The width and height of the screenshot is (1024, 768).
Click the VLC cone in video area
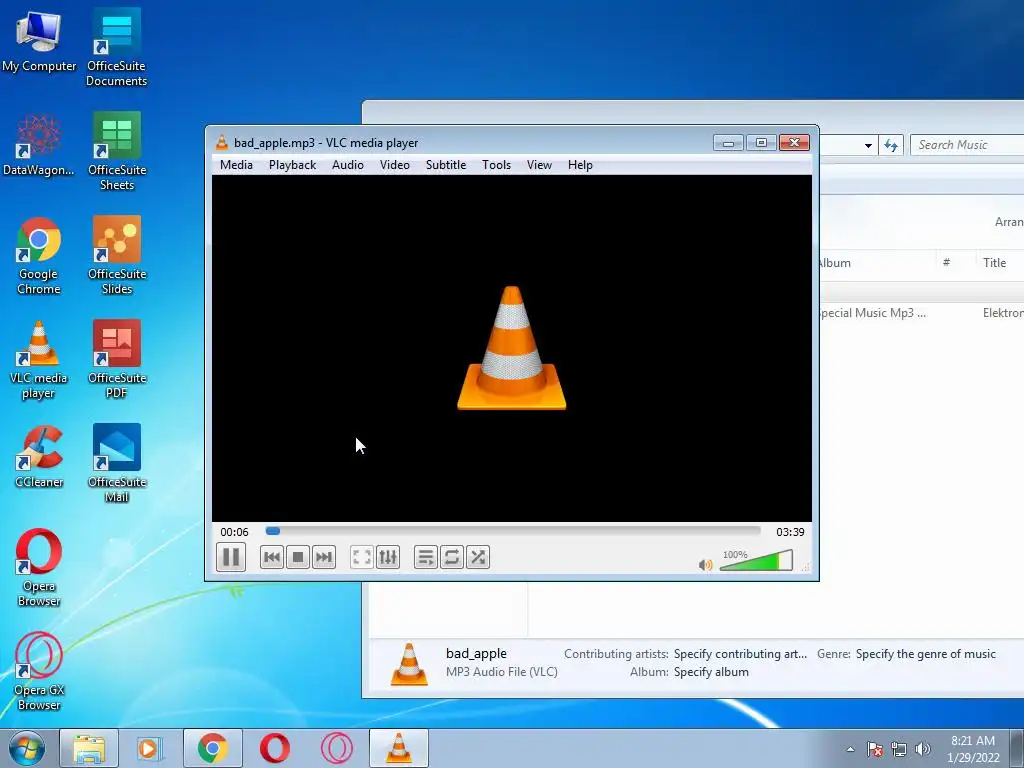pyautogui.click(x=511, y=348)
